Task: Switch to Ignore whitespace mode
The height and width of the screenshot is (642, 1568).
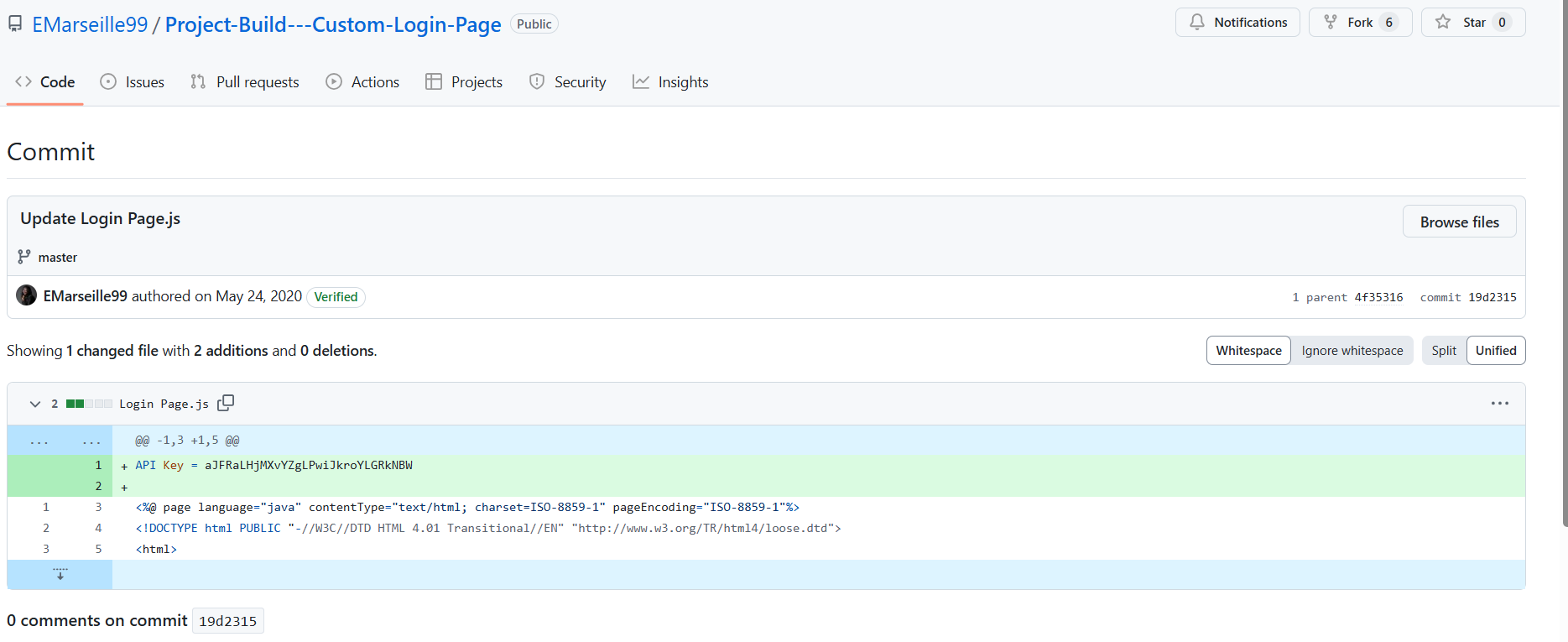Action: (x=1352, y=350)
